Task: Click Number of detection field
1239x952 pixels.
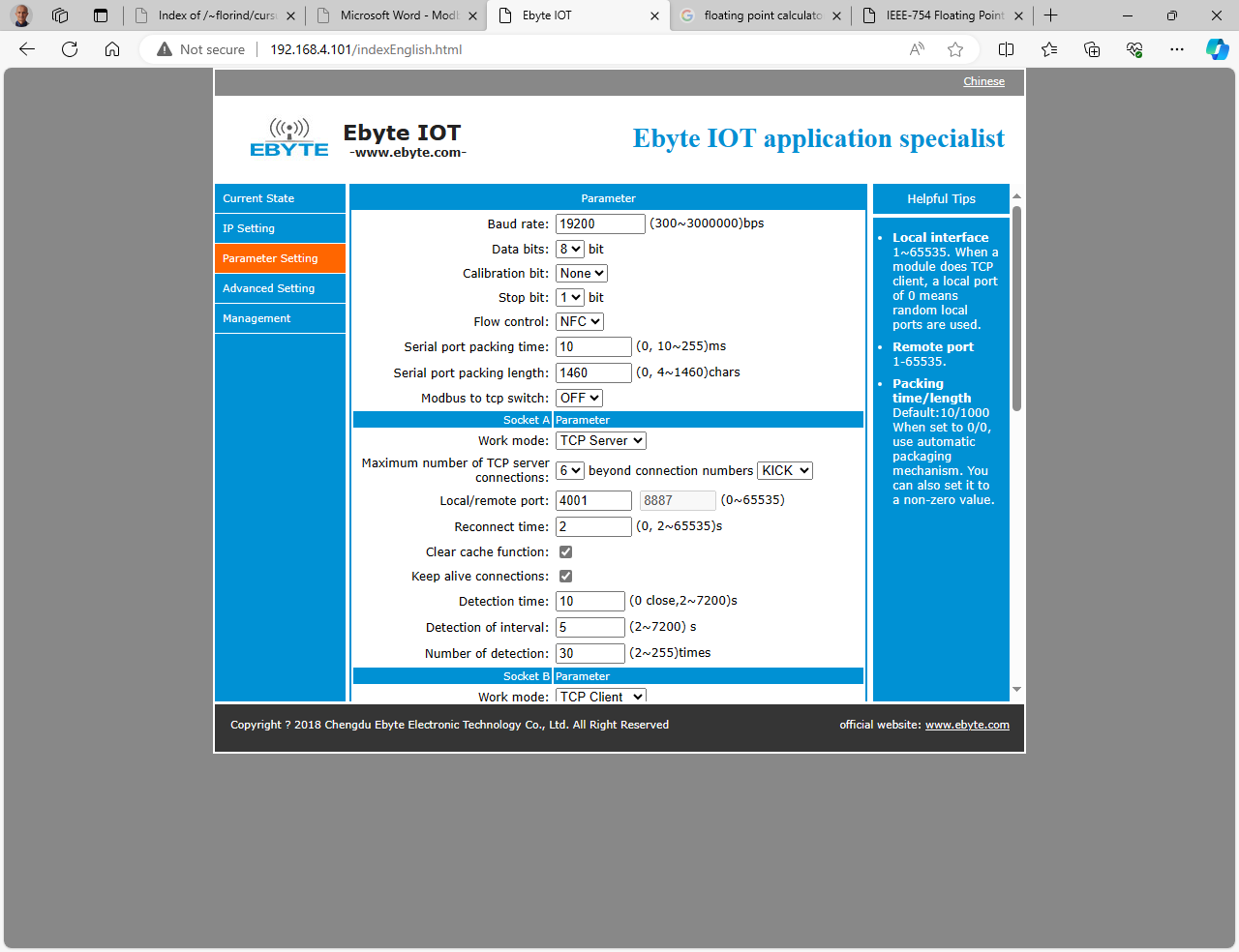Action: pyautogui.click(x=590, y=653)
